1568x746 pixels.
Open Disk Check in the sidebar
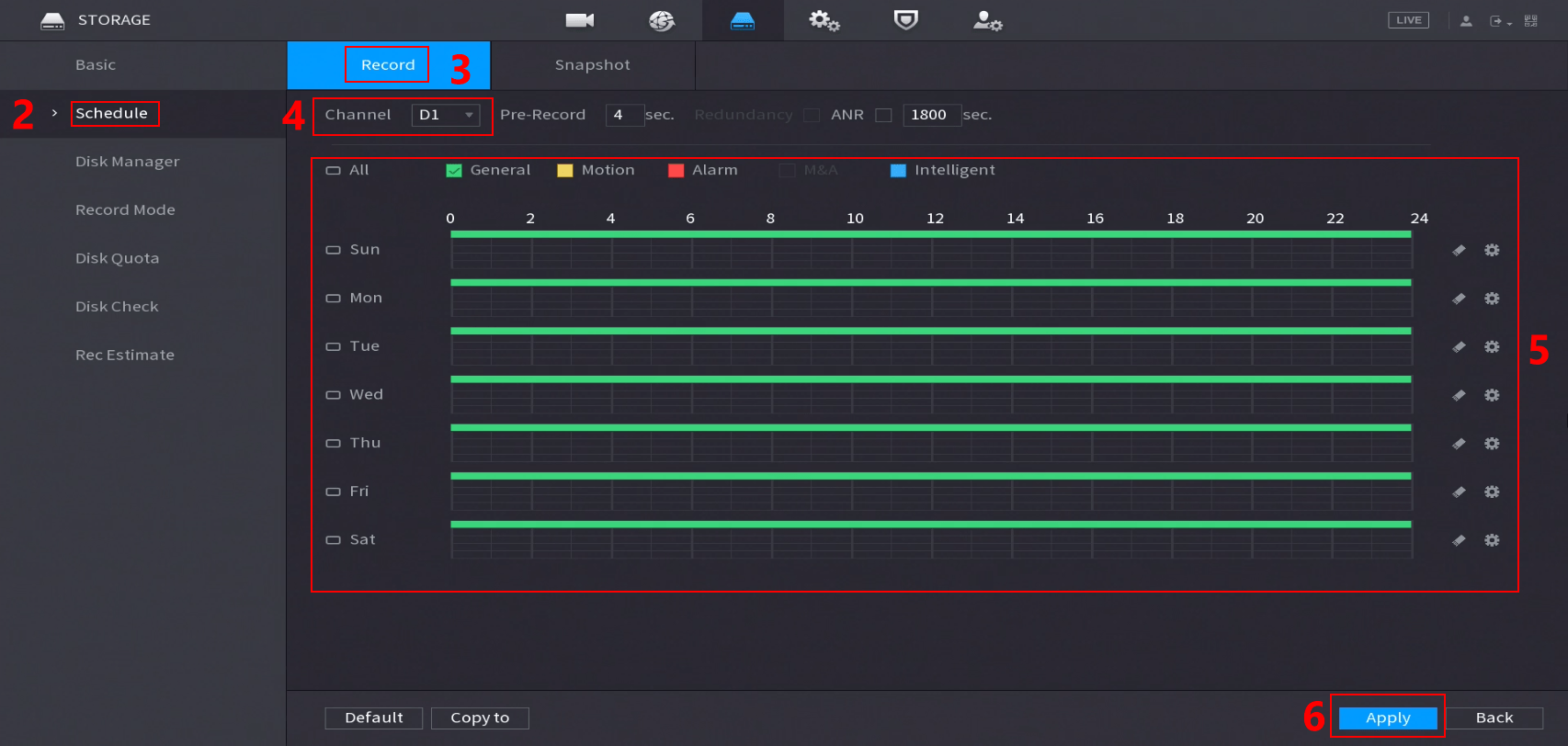click(x=117, y=307)
